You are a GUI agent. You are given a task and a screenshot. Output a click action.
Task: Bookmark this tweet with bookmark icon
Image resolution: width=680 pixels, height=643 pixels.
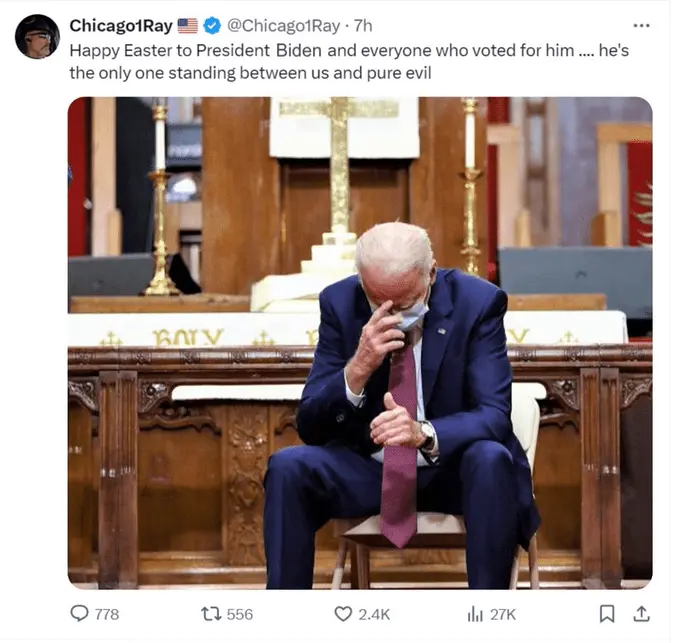point(607,614)
